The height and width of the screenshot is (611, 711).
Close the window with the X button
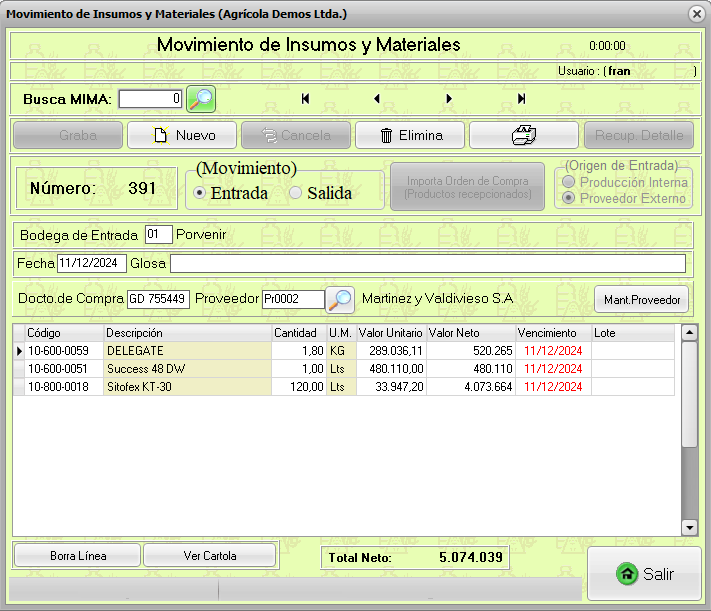[x=696, y=14]
